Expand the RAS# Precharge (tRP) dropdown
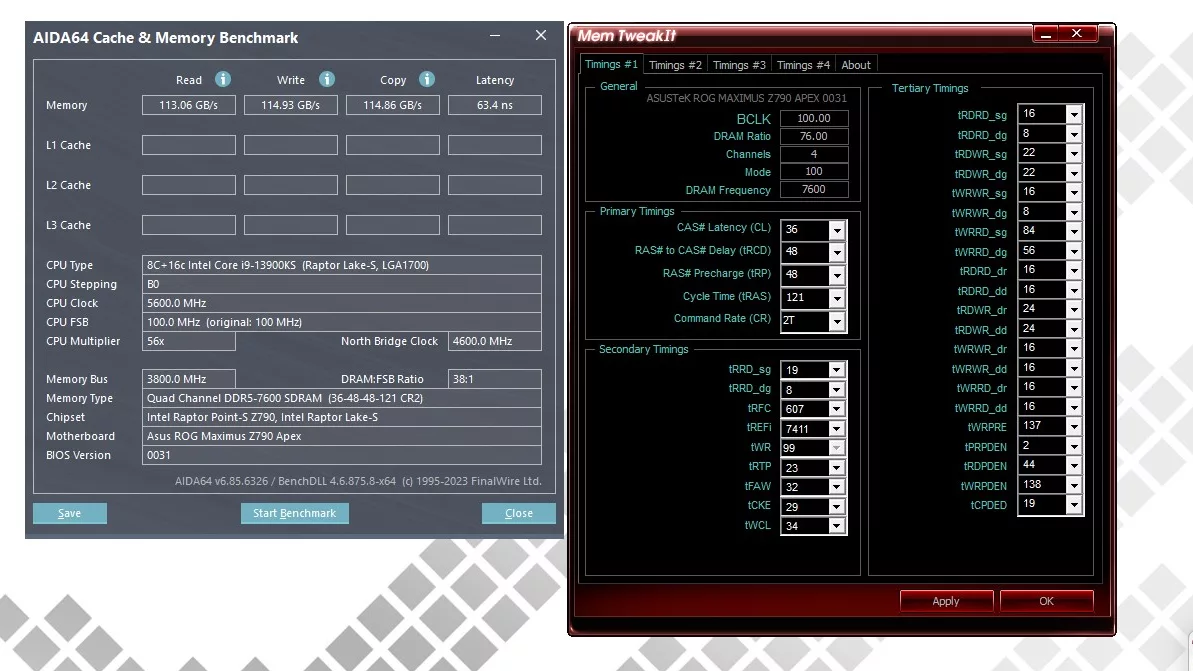 837,275
